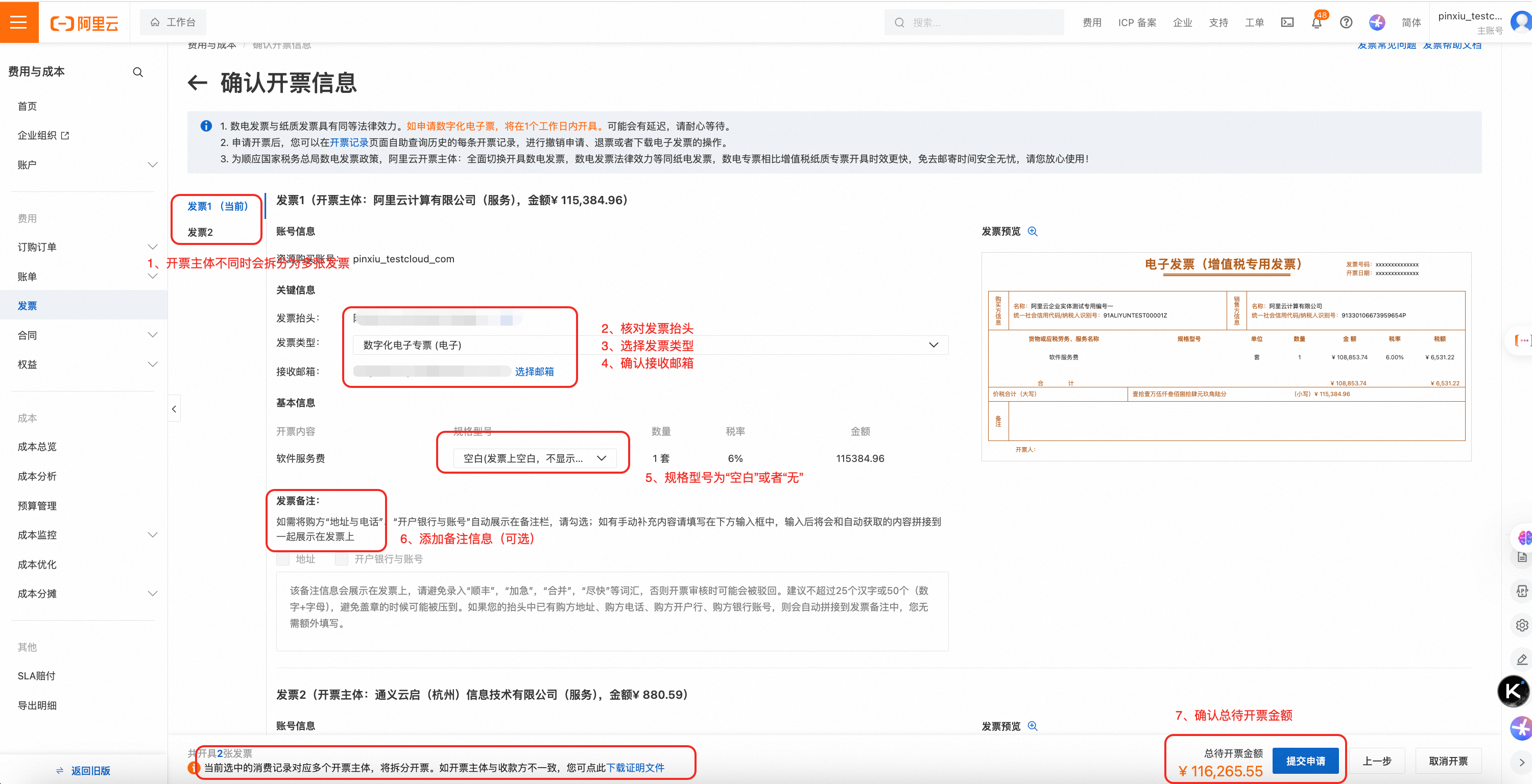Click the pencil edit icon on right edge
Viewport: 1532px width, 784px height.
click(1522, 658)
